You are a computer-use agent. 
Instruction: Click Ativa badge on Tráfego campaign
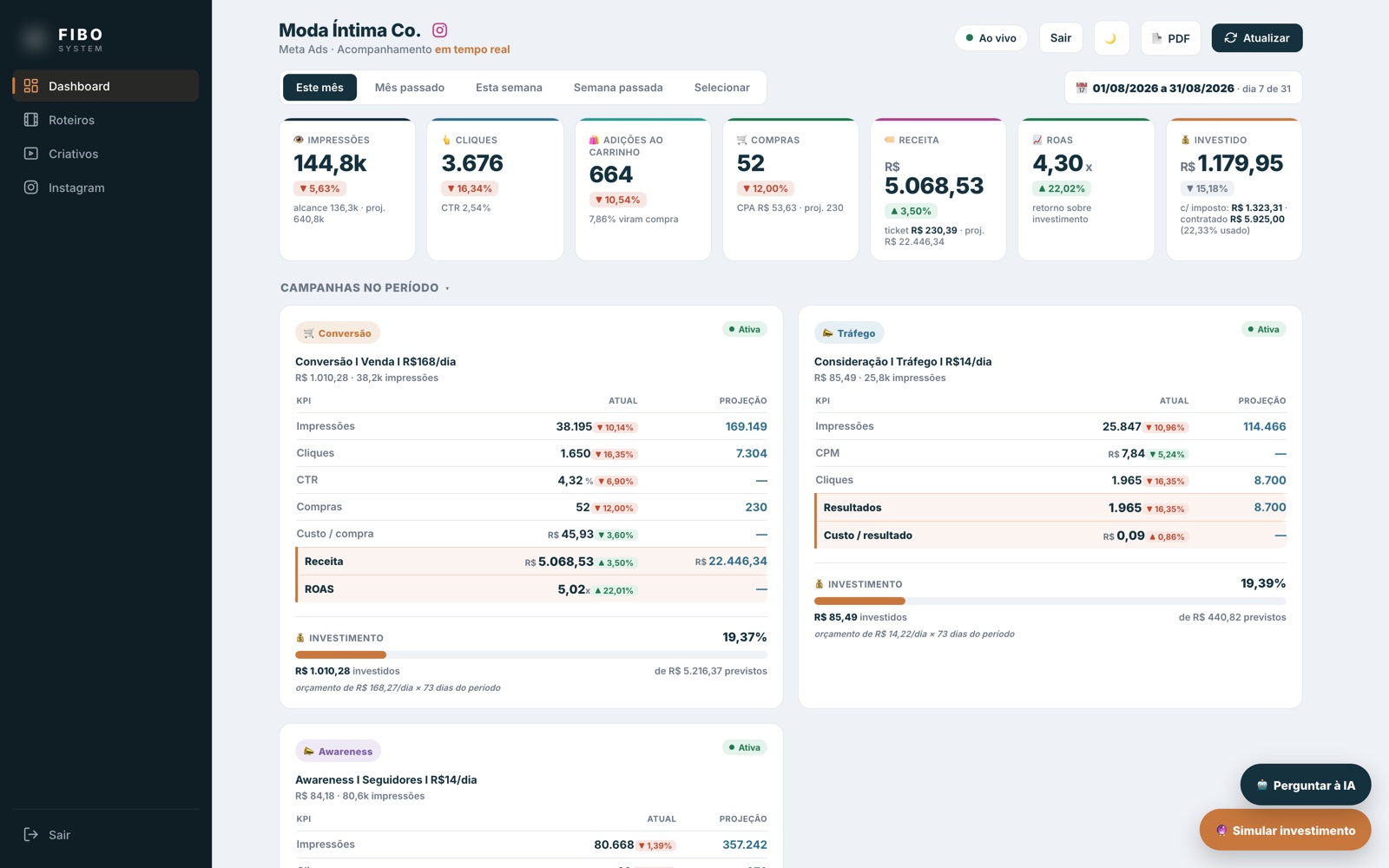point(1264,330)
